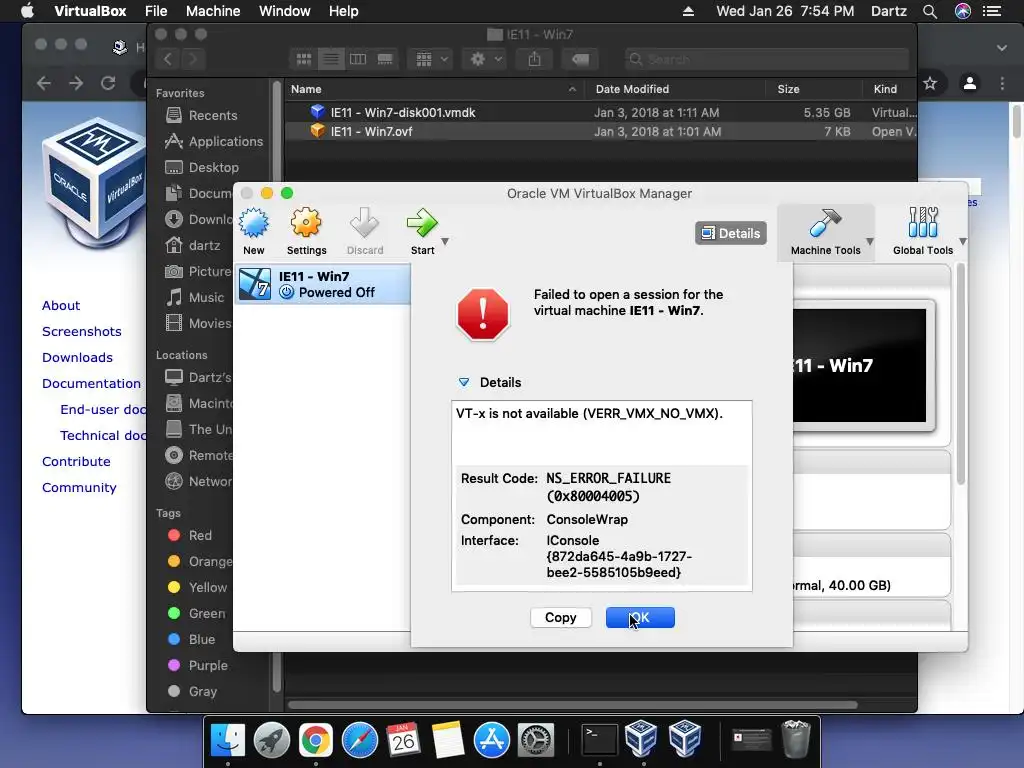
Task: Open the Community link on VirtualBox webpage
Action: click(79, 488)
